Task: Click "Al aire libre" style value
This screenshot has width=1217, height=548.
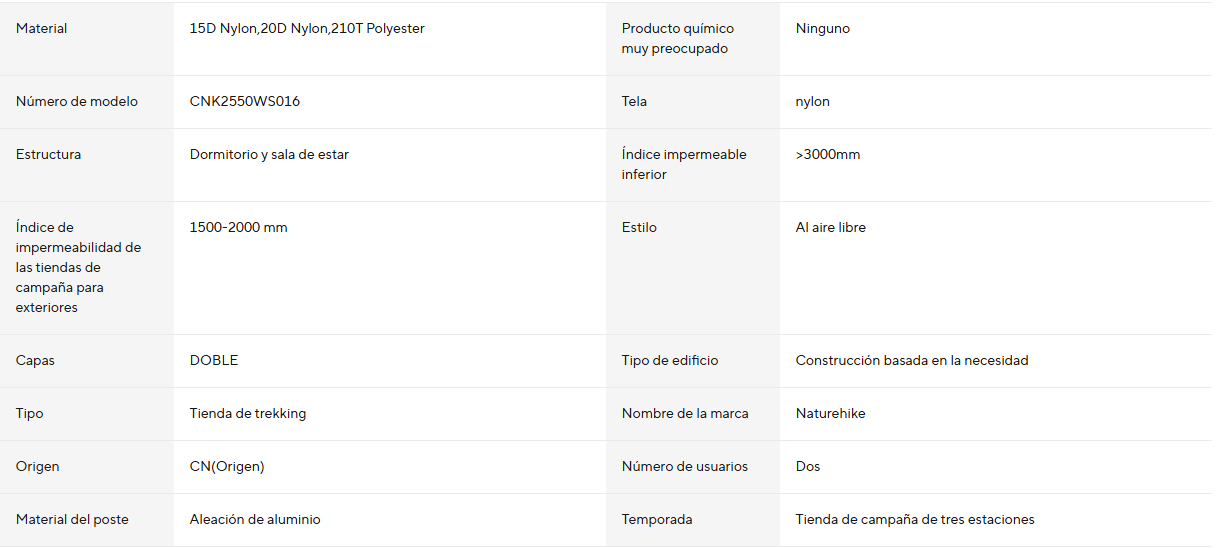Action: click(831, 228)
